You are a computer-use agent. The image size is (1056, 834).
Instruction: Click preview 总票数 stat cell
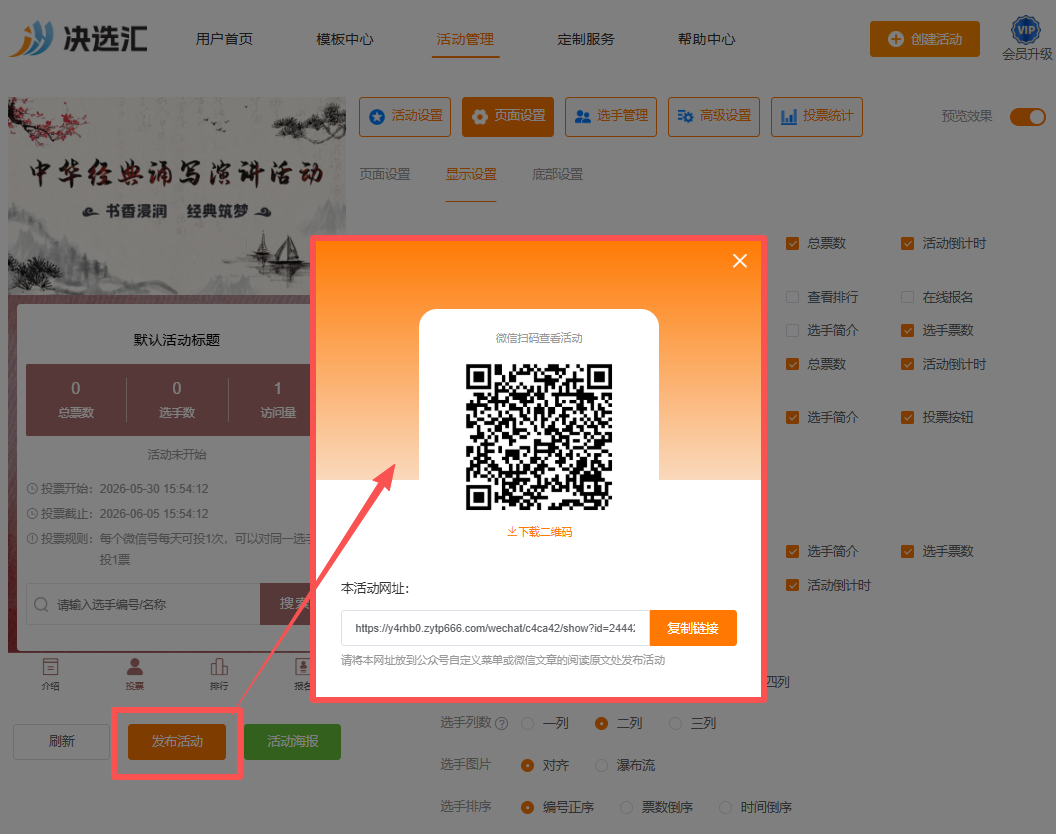(x=76, y=399)
